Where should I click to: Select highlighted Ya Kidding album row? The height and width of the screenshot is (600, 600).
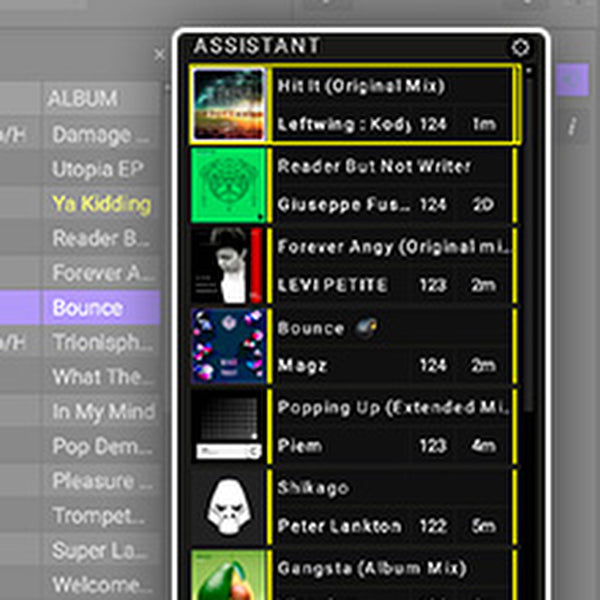click(x=101, y=204)
